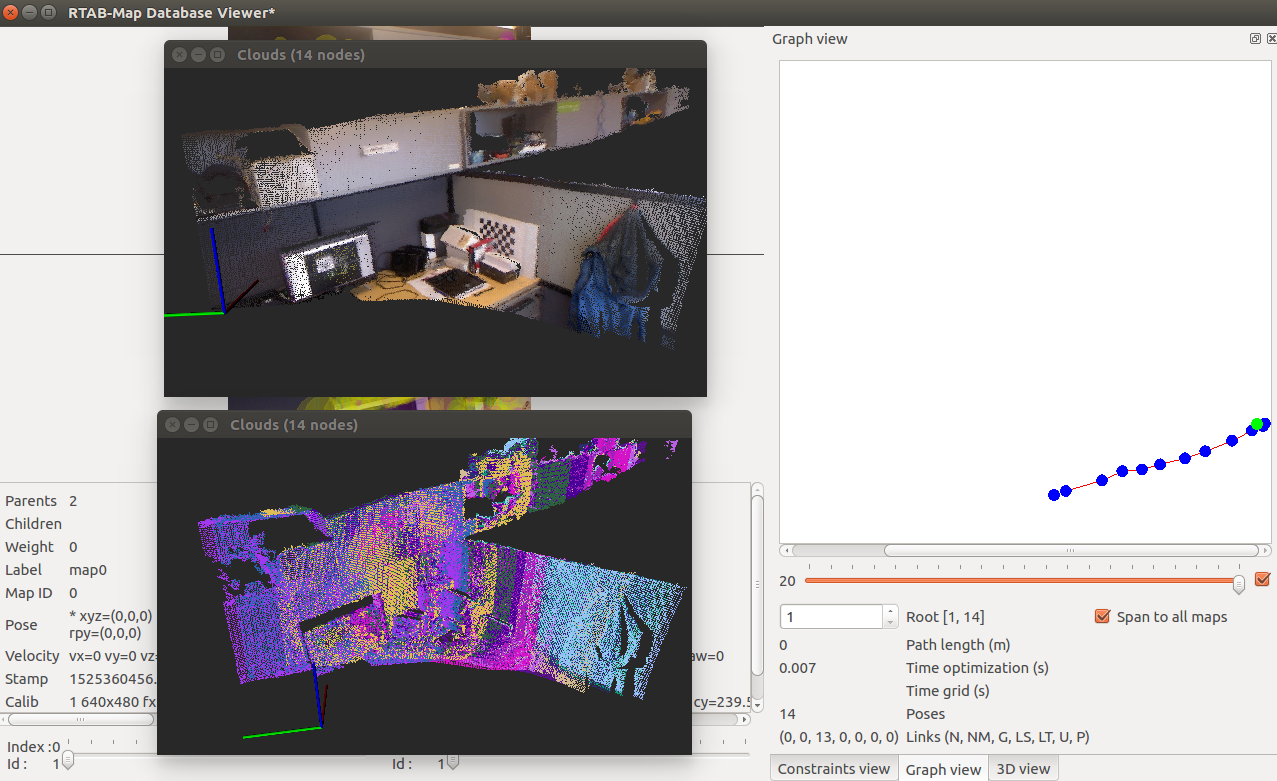Viewport: 1277px width, 781px height.
Task: Click the graph iterations slider handle at 20
Action: 1239,582
